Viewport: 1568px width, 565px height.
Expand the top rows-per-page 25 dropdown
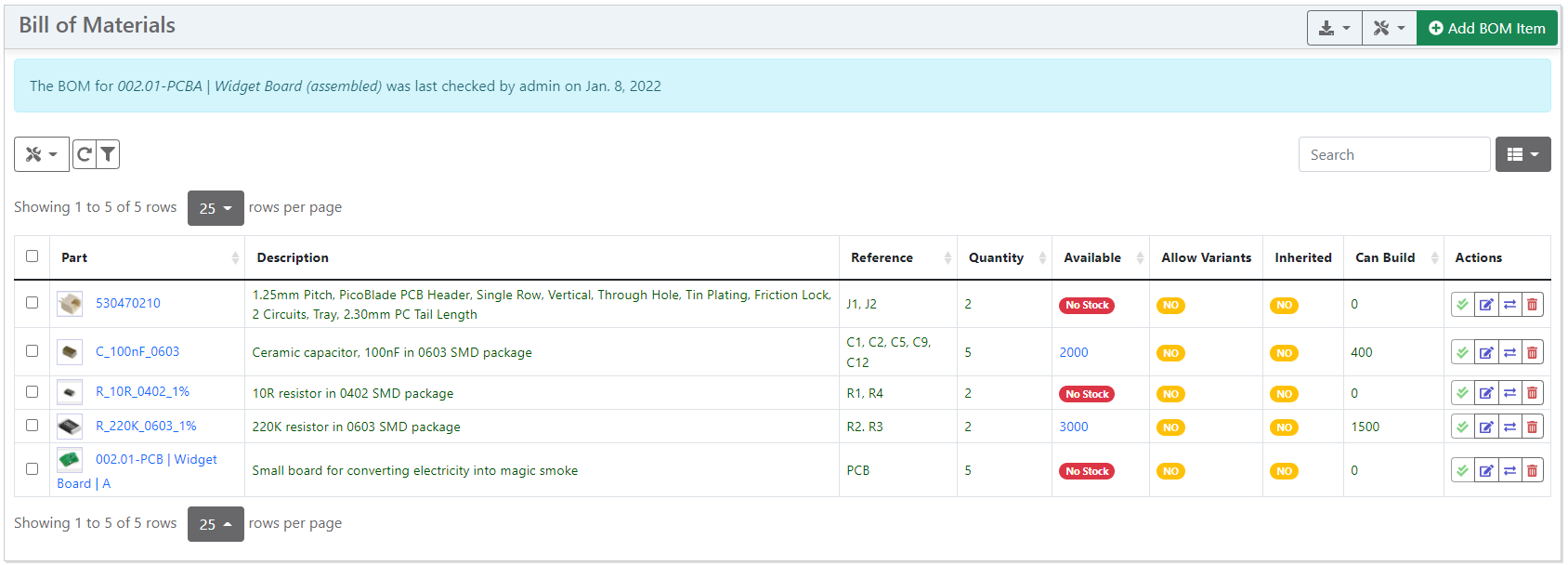(216, 208)
